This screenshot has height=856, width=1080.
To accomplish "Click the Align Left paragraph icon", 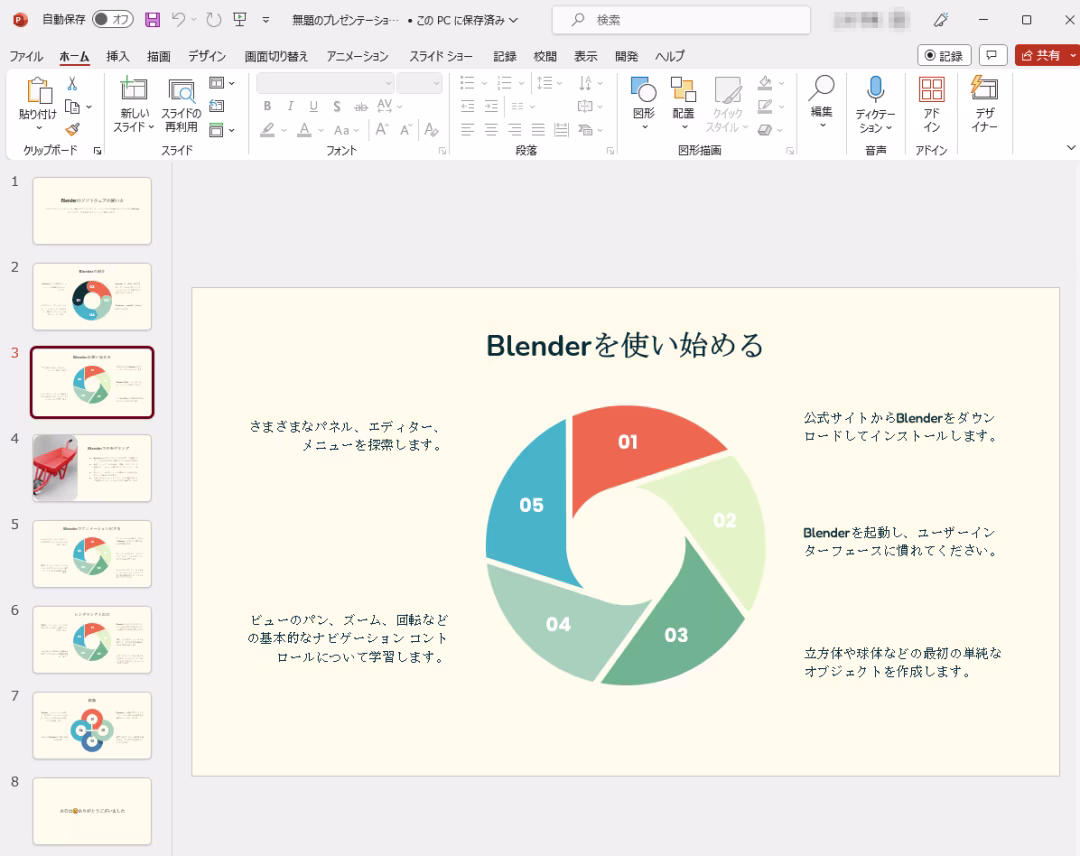I will tap(468, 129).
